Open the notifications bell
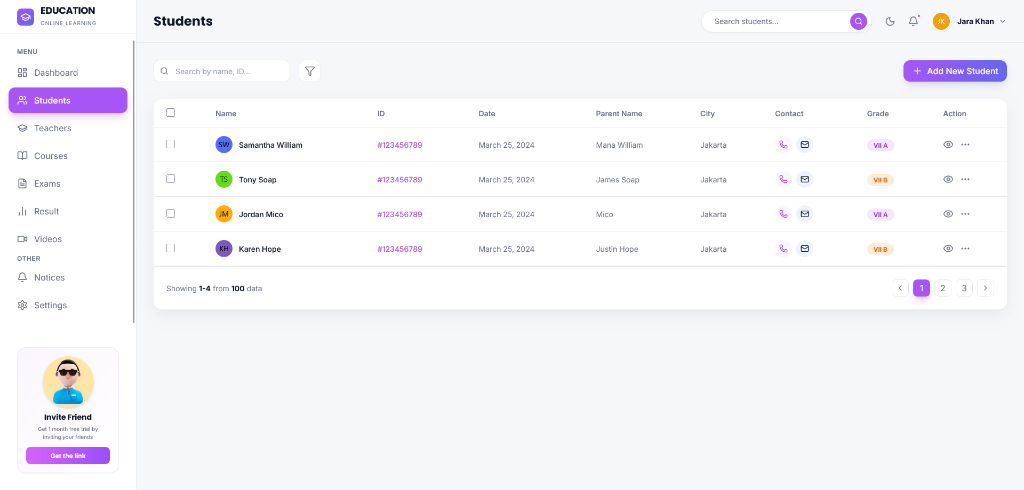Viewport: 1024px width, 490px height. 913,21
